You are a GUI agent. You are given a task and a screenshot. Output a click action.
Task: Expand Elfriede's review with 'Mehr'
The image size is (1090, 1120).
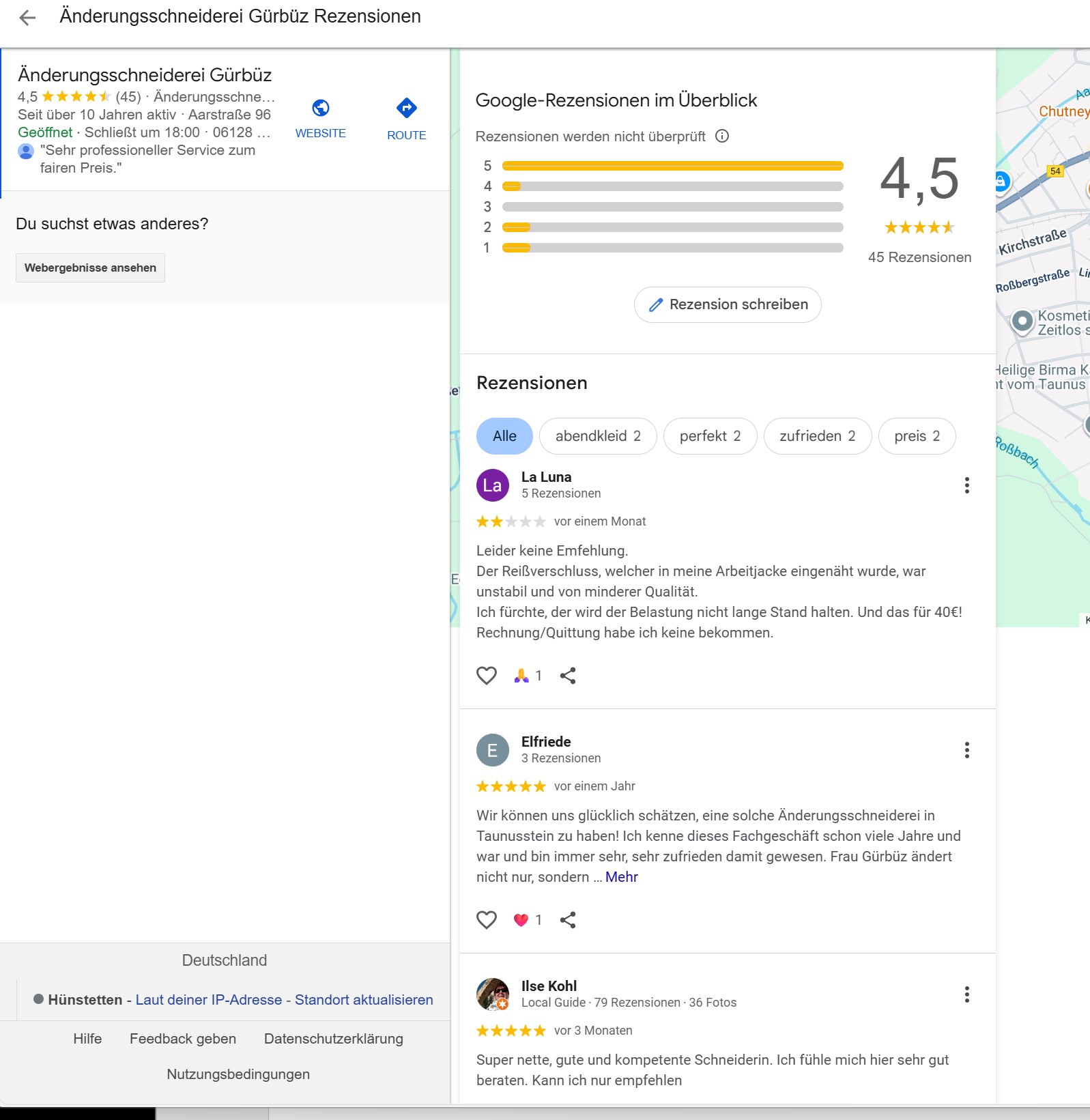coord(621,877)
